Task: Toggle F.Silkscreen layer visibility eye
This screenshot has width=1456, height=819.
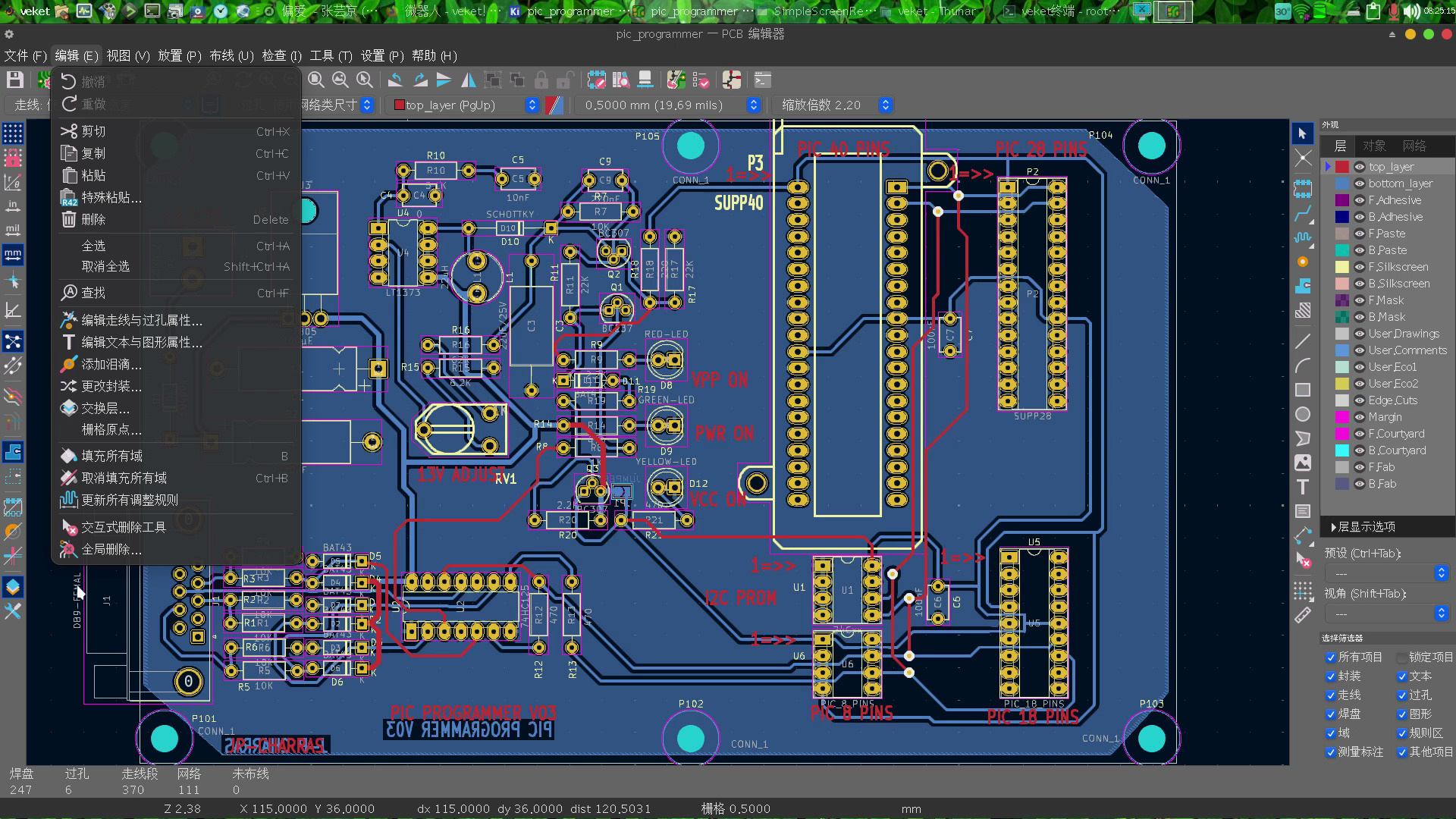Action: (x=1360, y=267)
